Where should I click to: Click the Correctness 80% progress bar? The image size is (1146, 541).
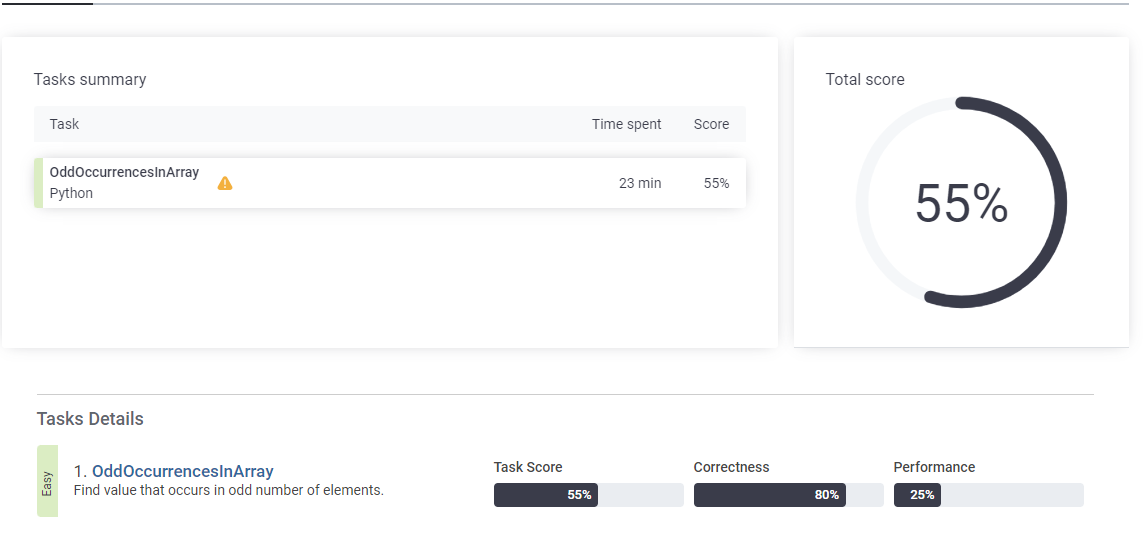(788, 495)
